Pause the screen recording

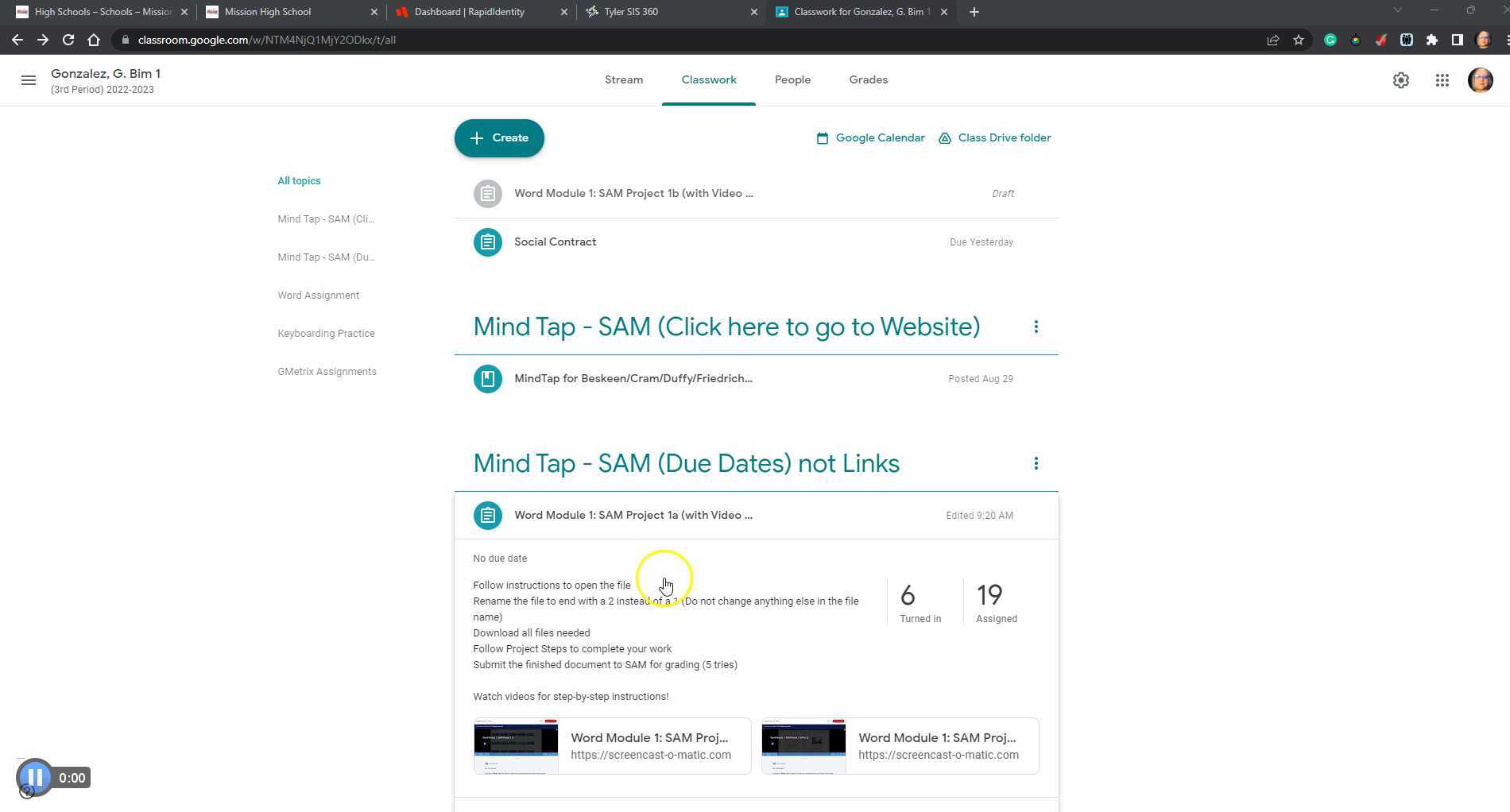coord(35,777)
